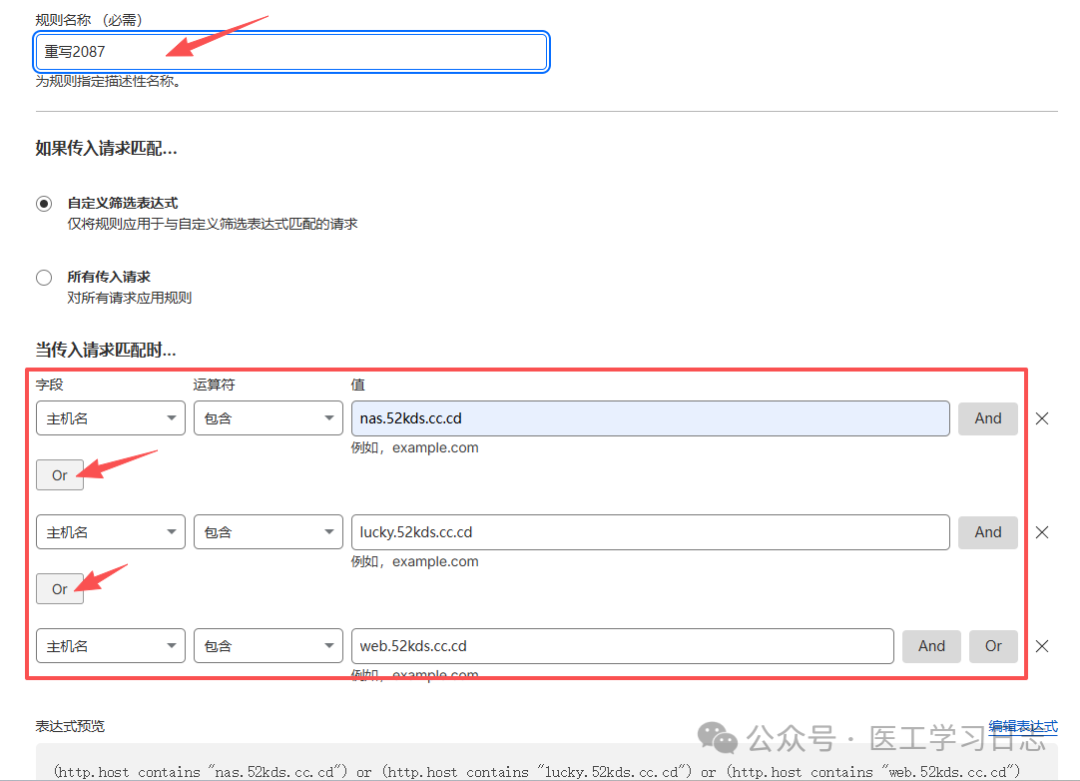Open the edit expression link
The width and height of the screenshot is (1080, 781).
1022,727
